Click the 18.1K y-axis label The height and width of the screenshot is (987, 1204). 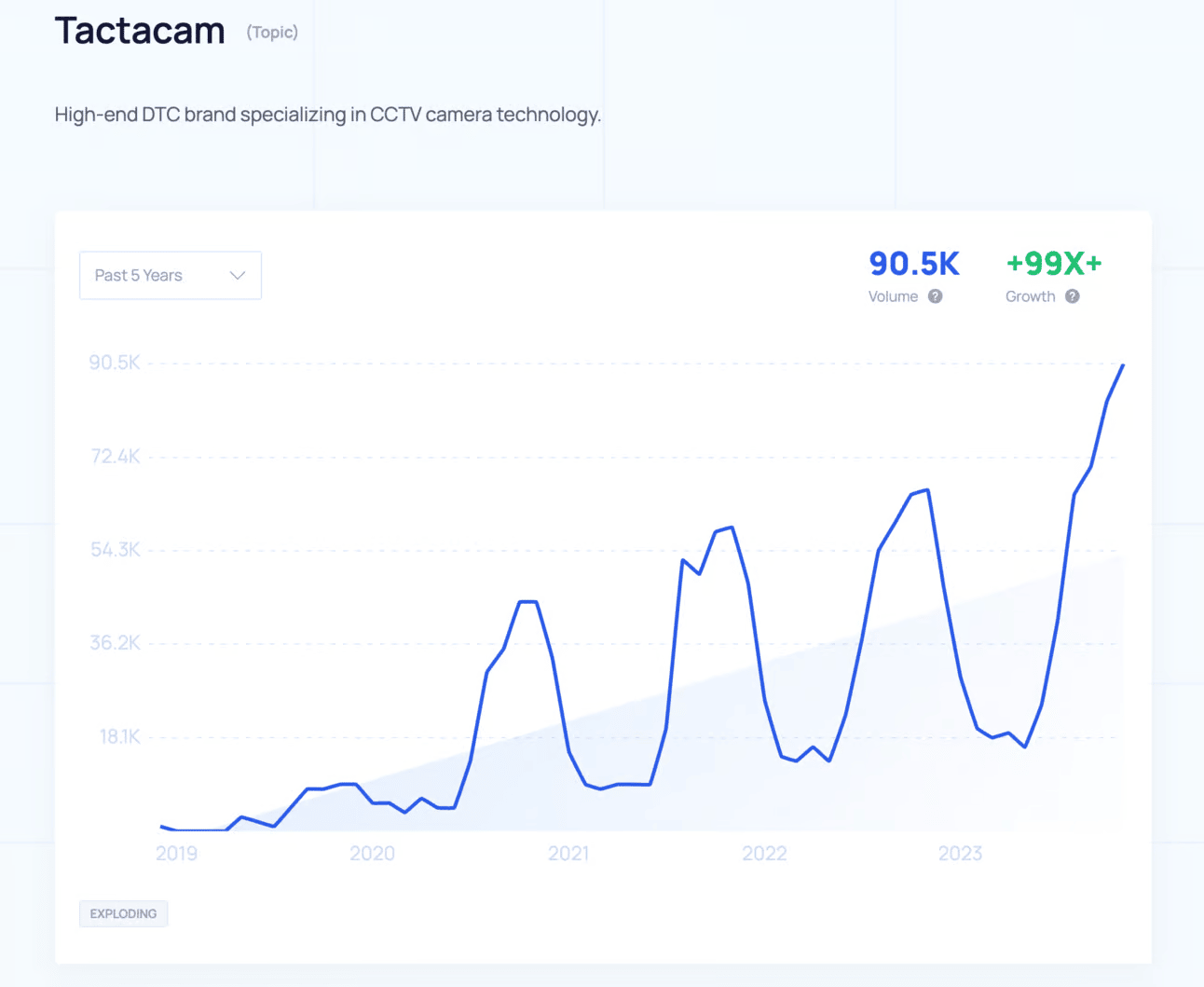coord(120,736)
